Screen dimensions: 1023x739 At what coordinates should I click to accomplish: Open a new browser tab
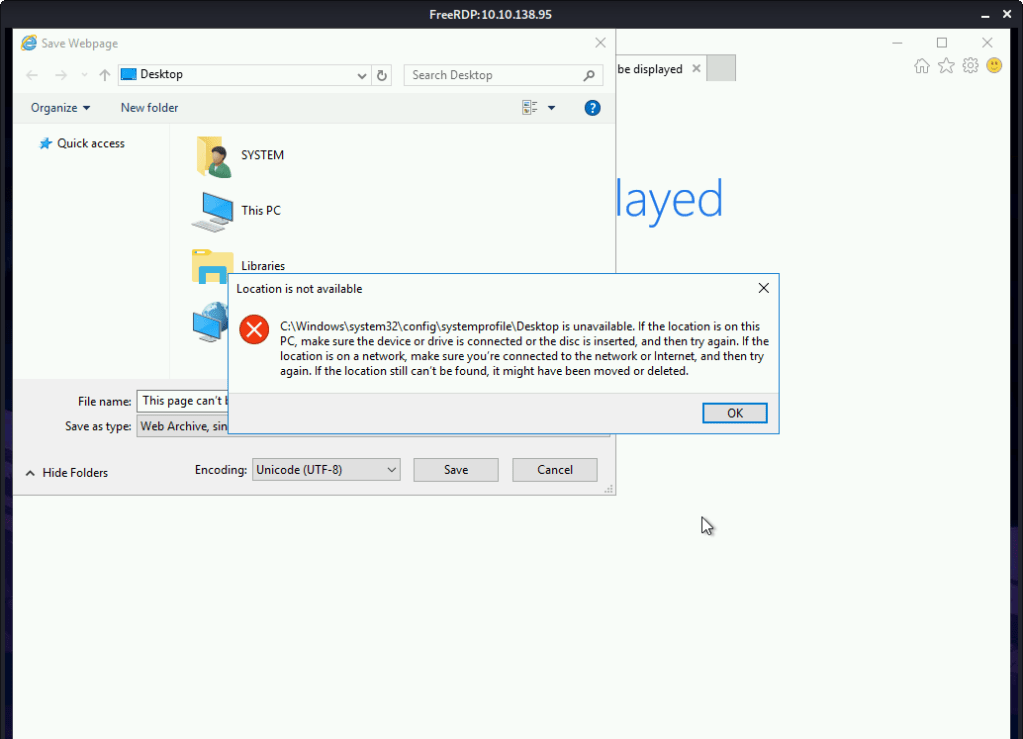point(721,68)
